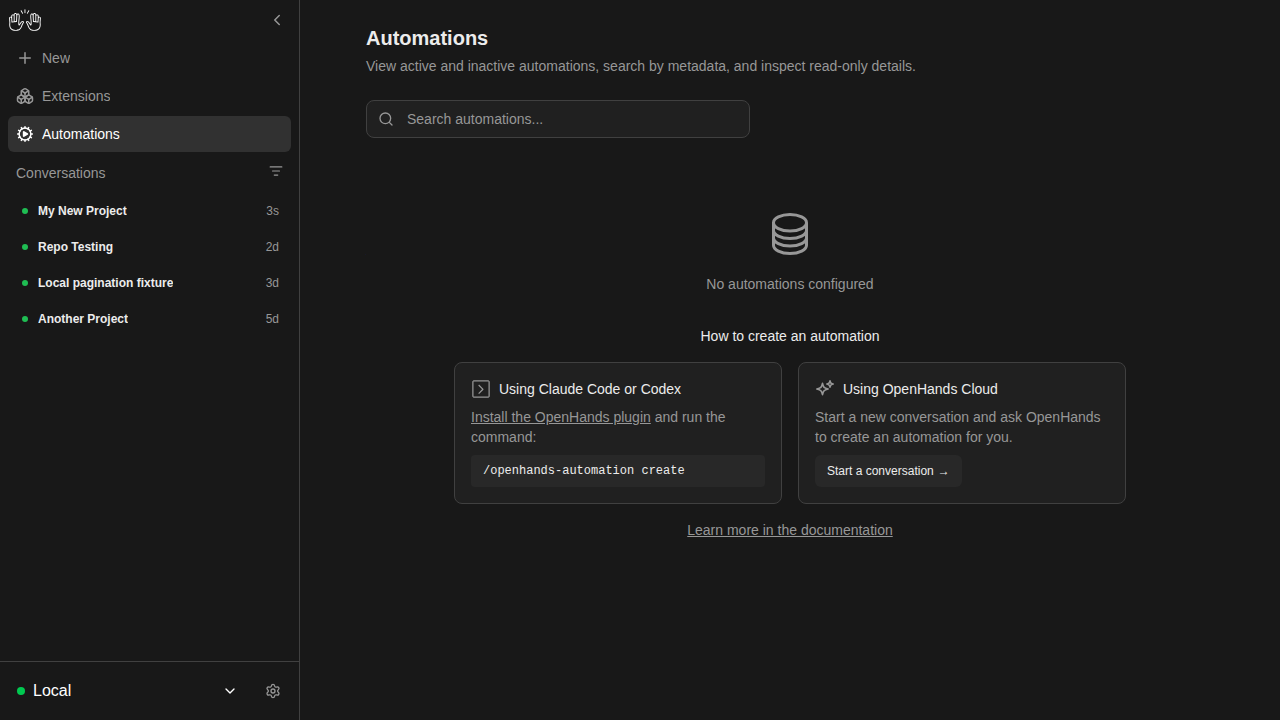The image size is (1280, 720).
Task: Collapse the sidebar with the chevron
Action: [277, 20]
